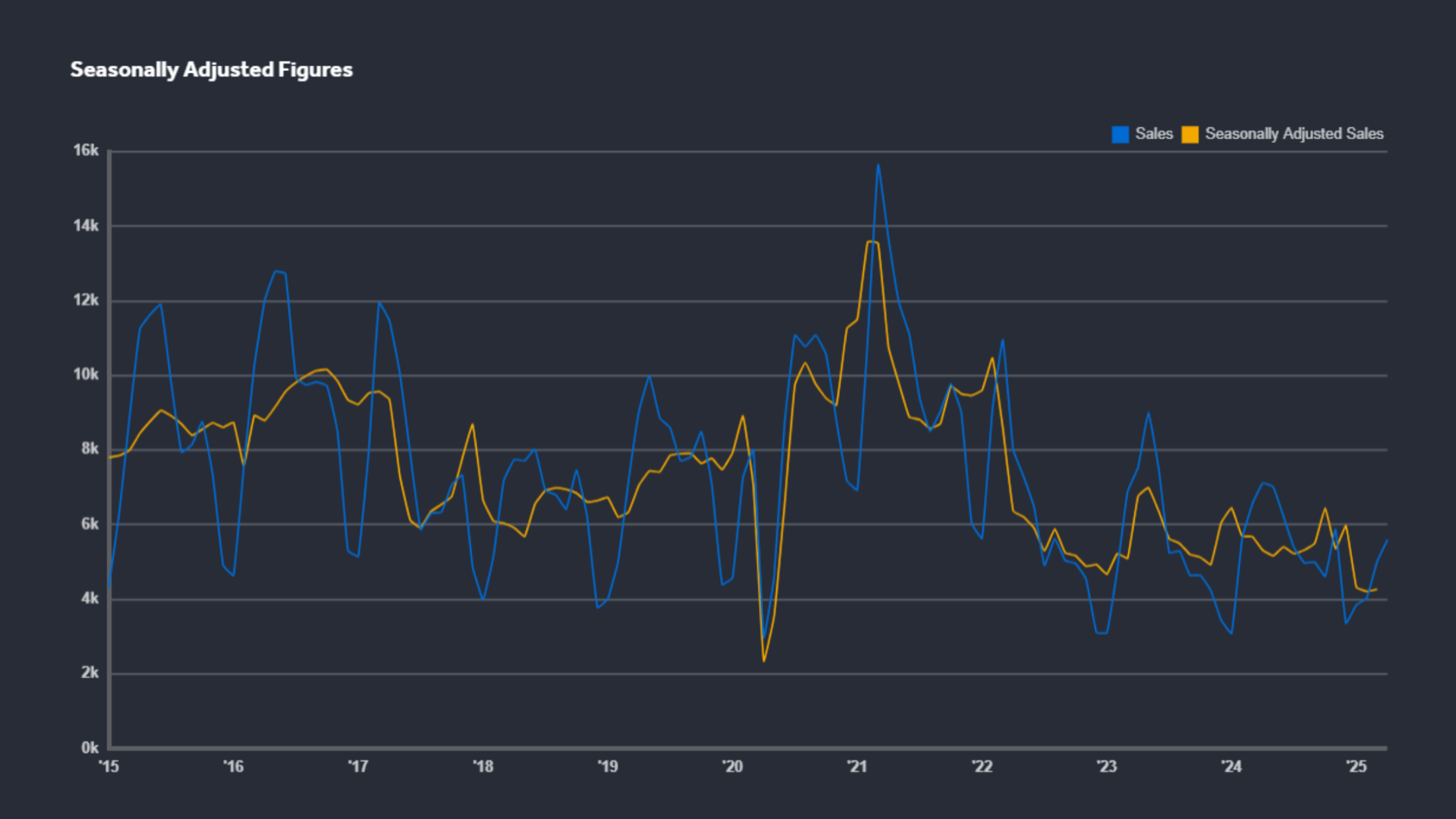
Task: Click the blue line's final point after '25
Action: coord(1387,541)
